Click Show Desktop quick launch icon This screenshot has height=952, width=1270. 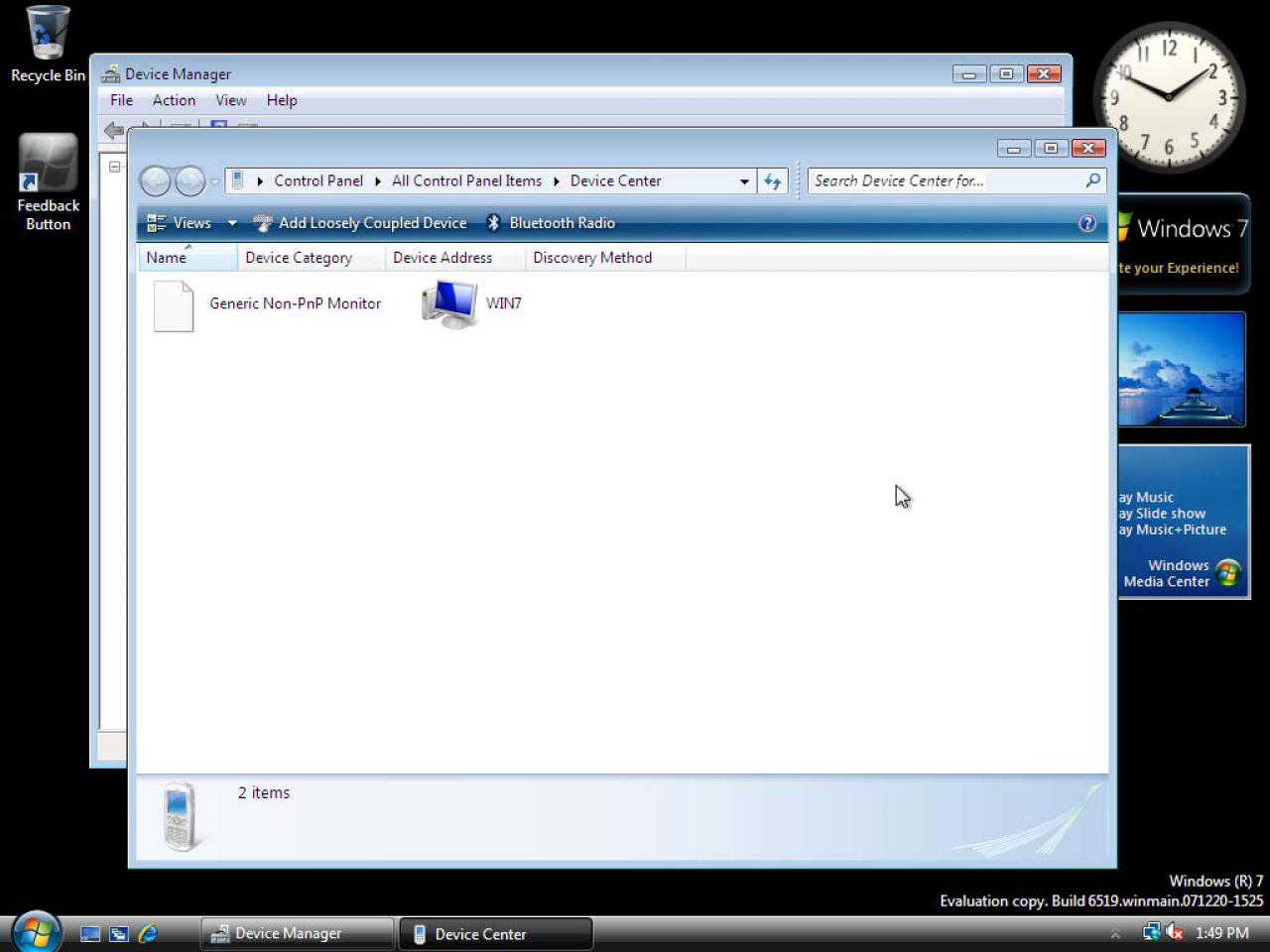tap(90, 933)
